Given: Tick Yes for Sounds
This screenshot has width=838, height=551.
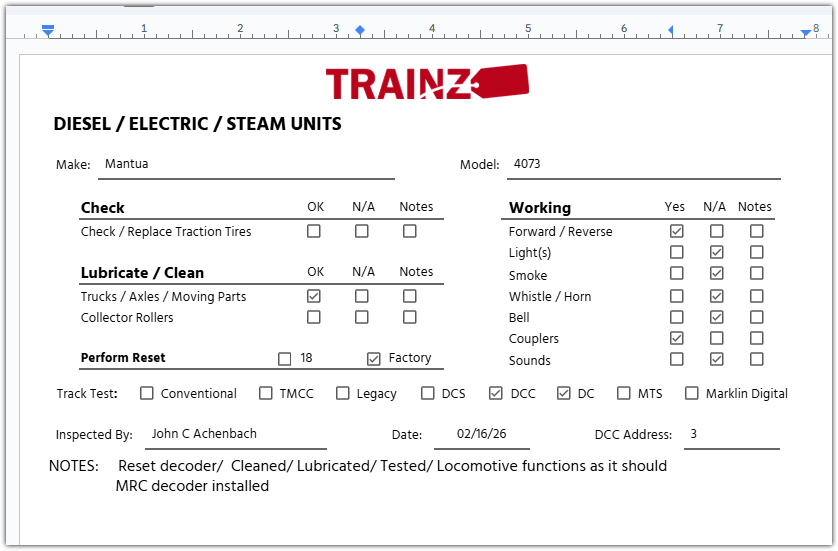Looking at the screenshot, I should tap(677, 359).
